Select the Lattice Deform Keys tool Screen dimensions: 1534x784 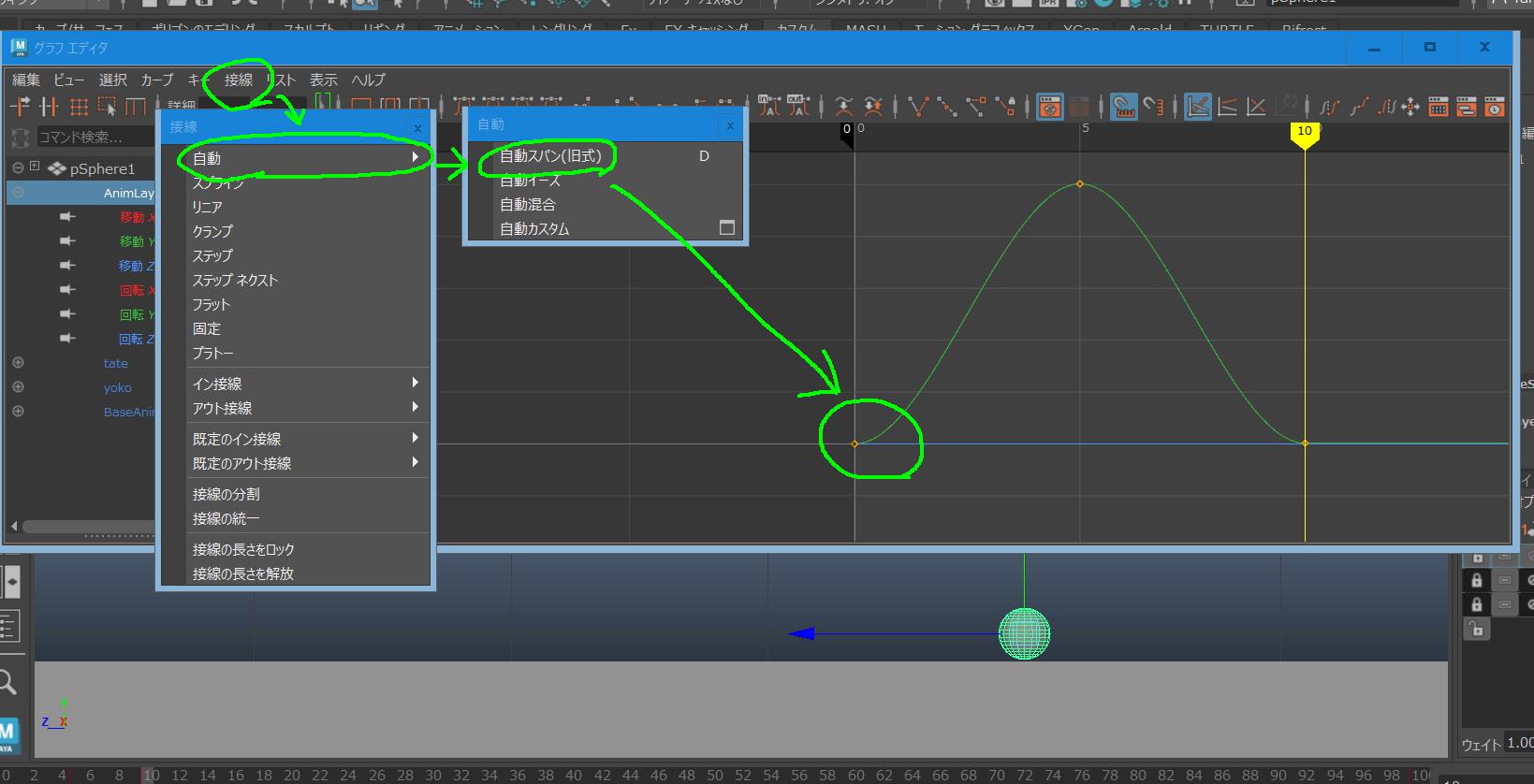pyautogui.click(x=79, y=106)
